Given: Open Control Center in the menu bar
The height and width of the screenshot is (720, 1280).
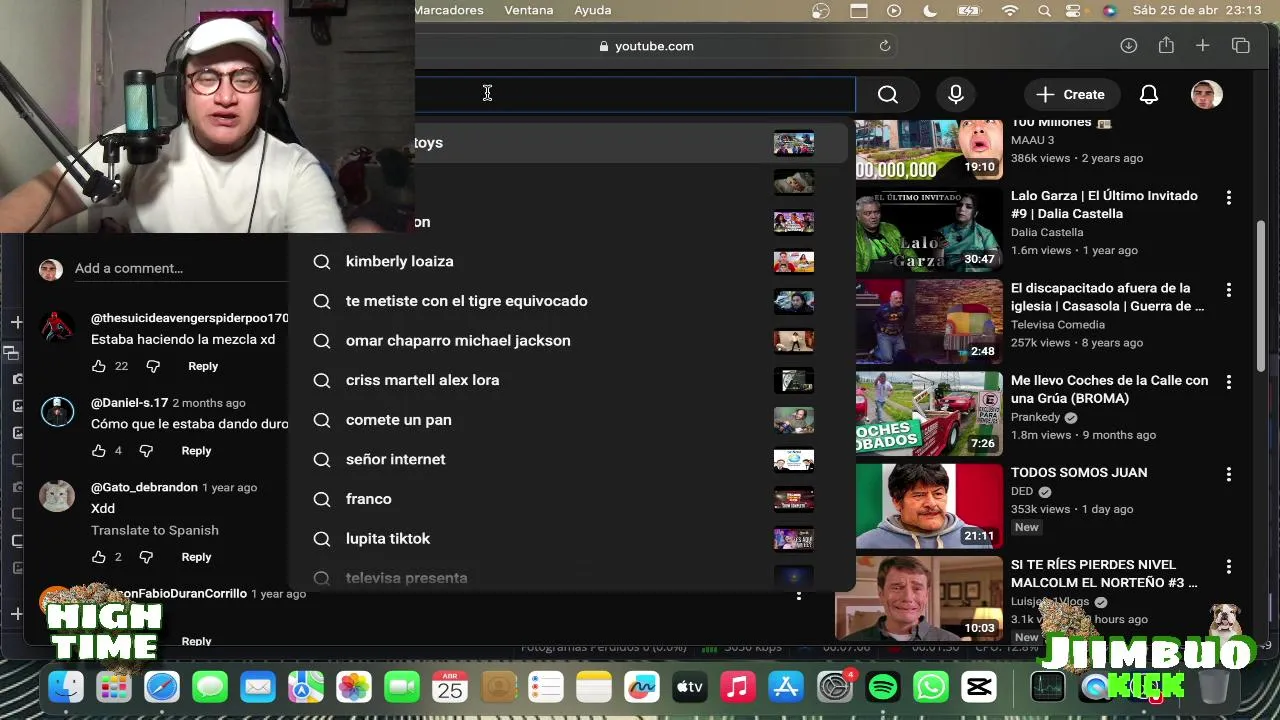Looking at the screenshot, I should [1074, 10].
